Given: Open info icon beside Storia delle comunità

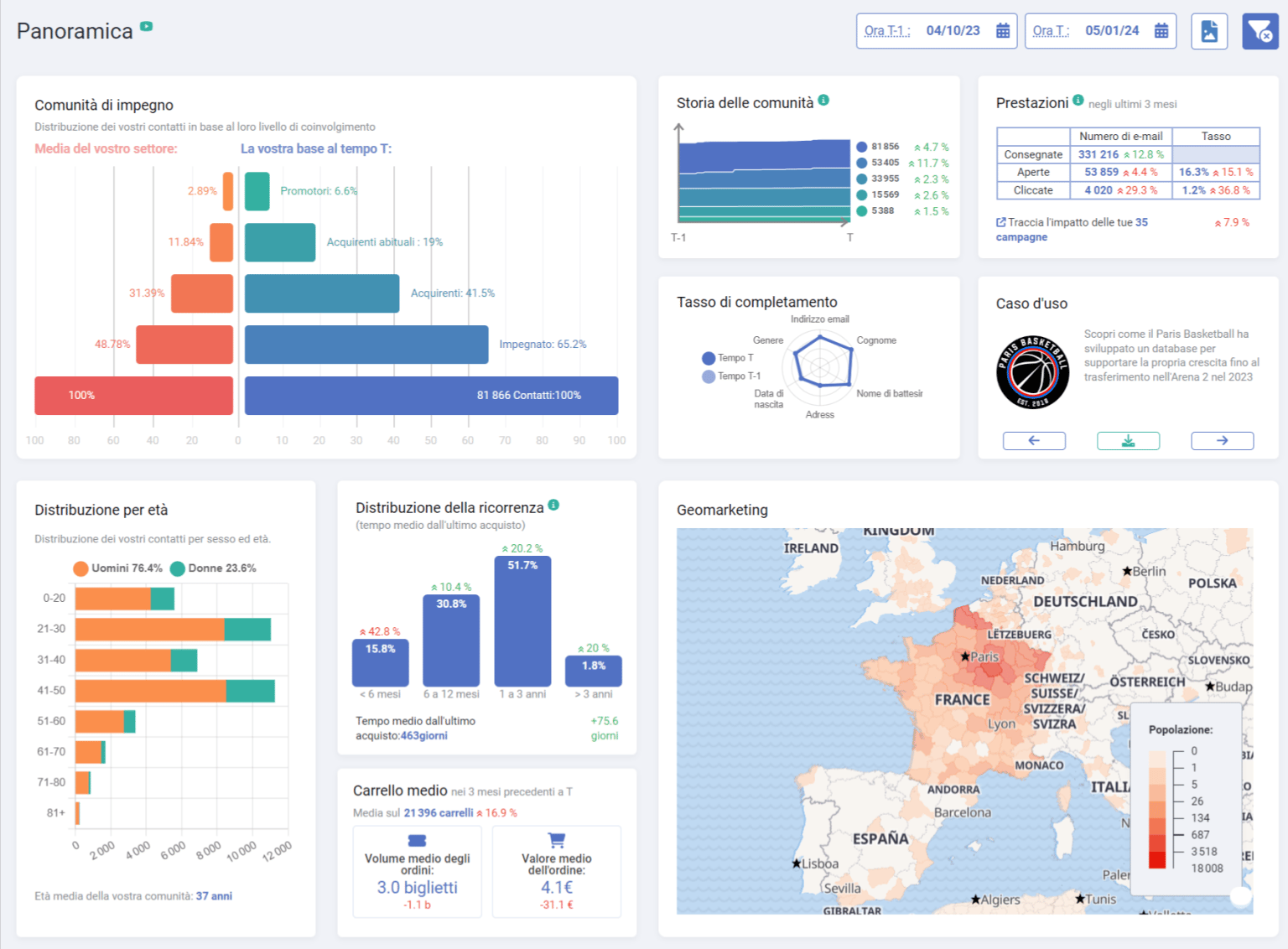Looking at the screenshot, I should point(823,101).
